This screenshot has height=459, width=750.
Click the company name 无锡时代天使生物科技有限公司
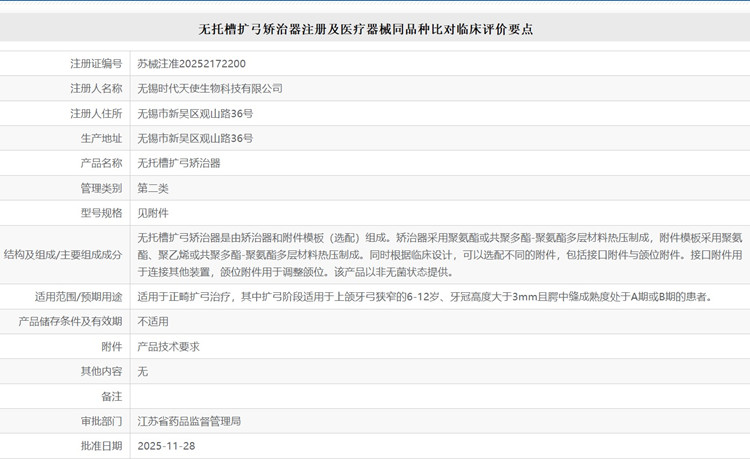point(209,88)
